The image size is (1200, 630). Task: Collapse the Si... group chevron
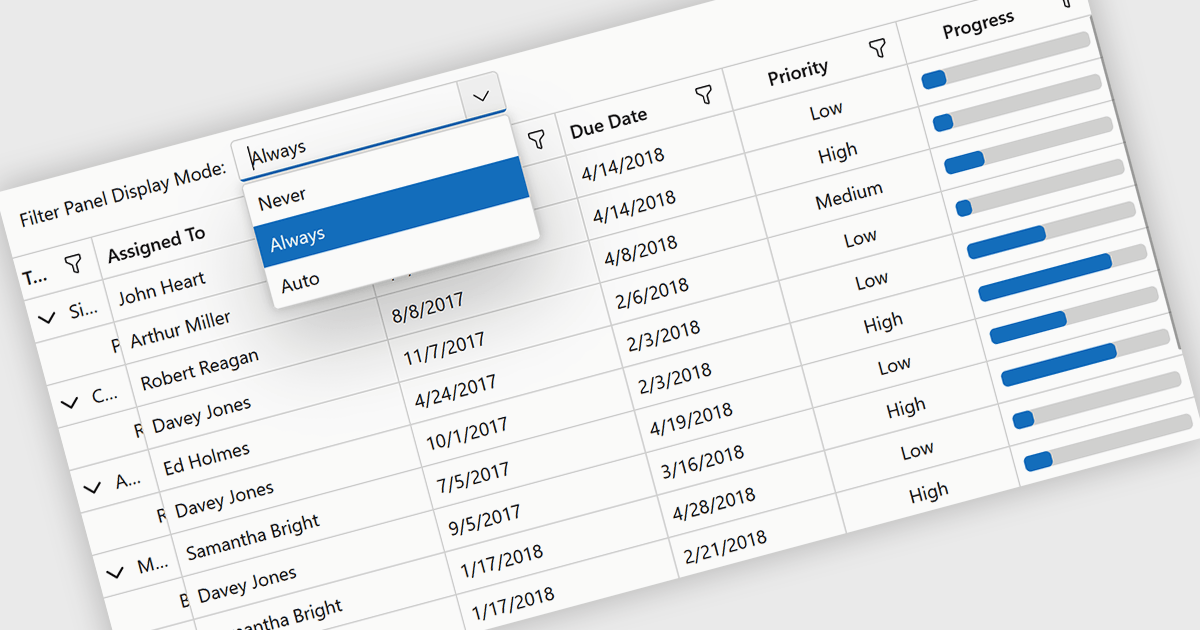[x=46, y=317]
